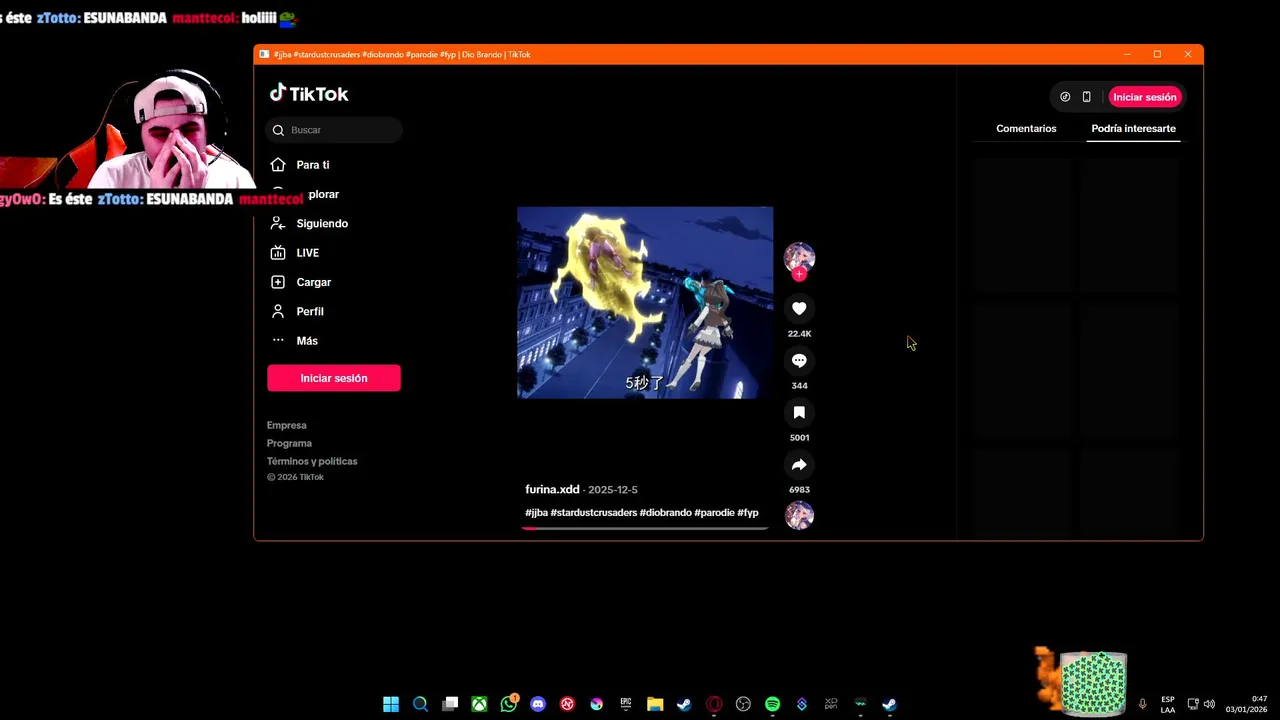1280x720 pixels.
Task: Select the © 2026 TikTok text
Action: click(295, 477)
